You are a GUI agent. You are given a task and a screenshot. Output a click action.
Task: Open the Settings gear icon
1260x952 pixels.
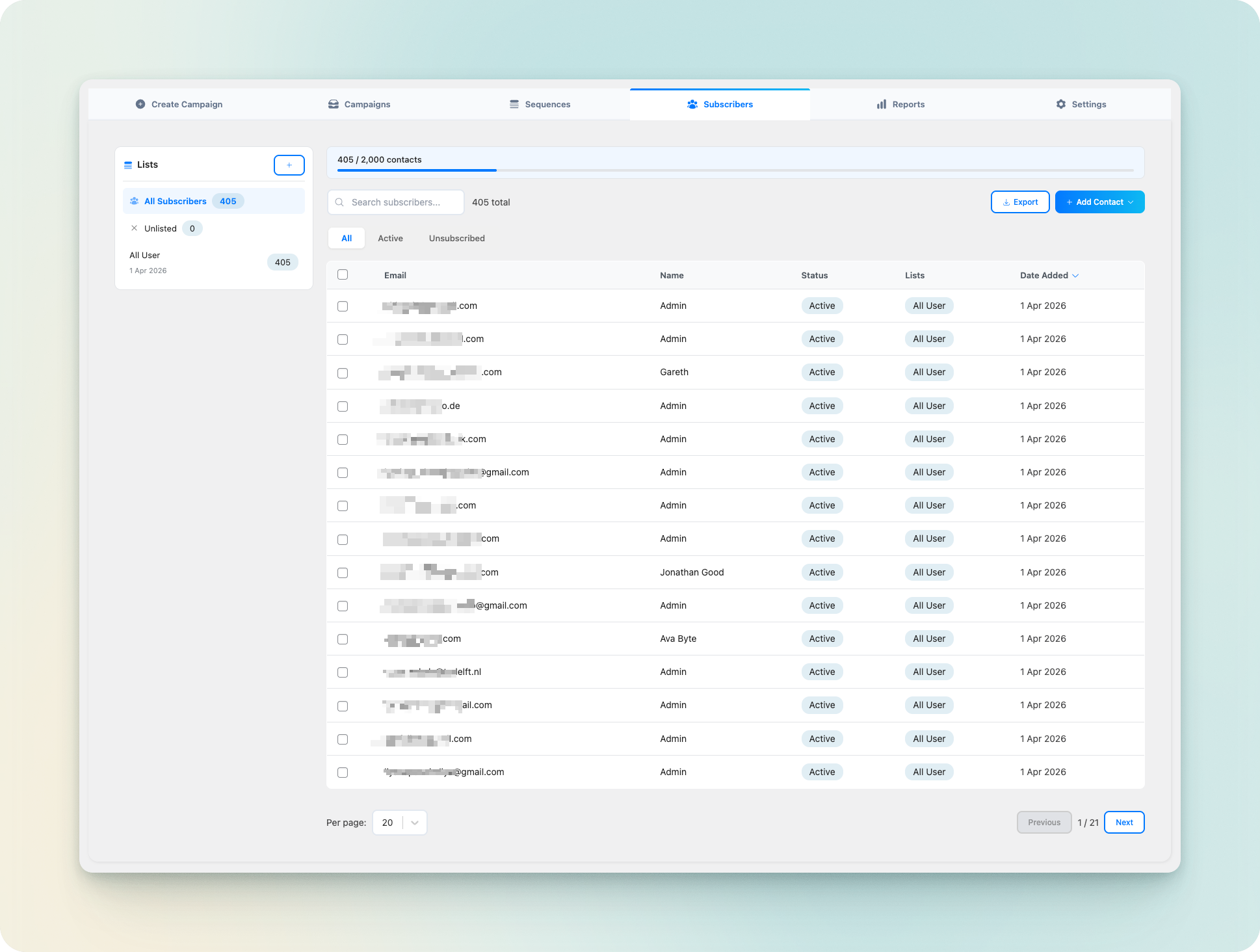(x=1060, y=104)
